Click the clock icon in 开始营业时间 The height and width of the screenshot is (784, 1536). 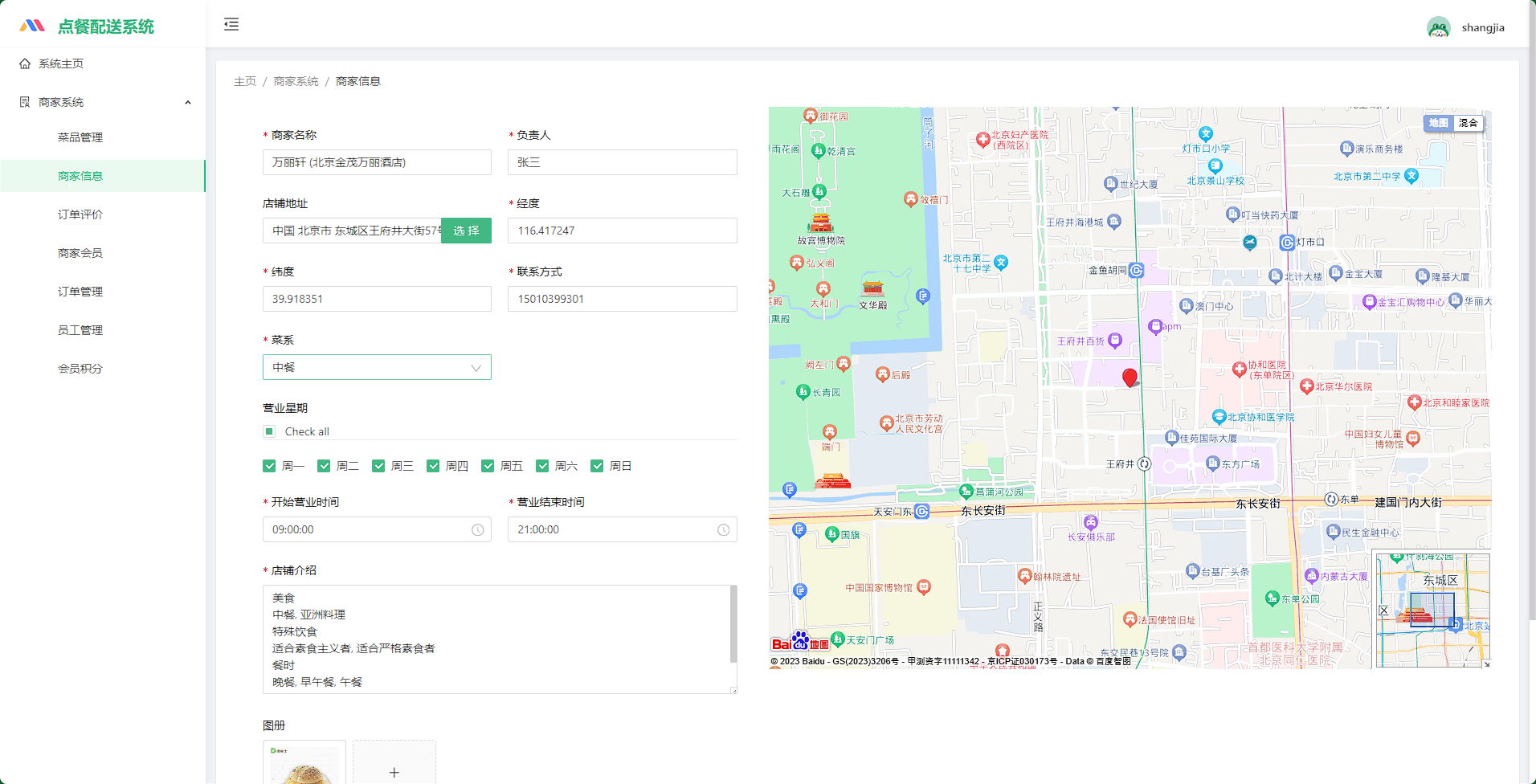477,530
